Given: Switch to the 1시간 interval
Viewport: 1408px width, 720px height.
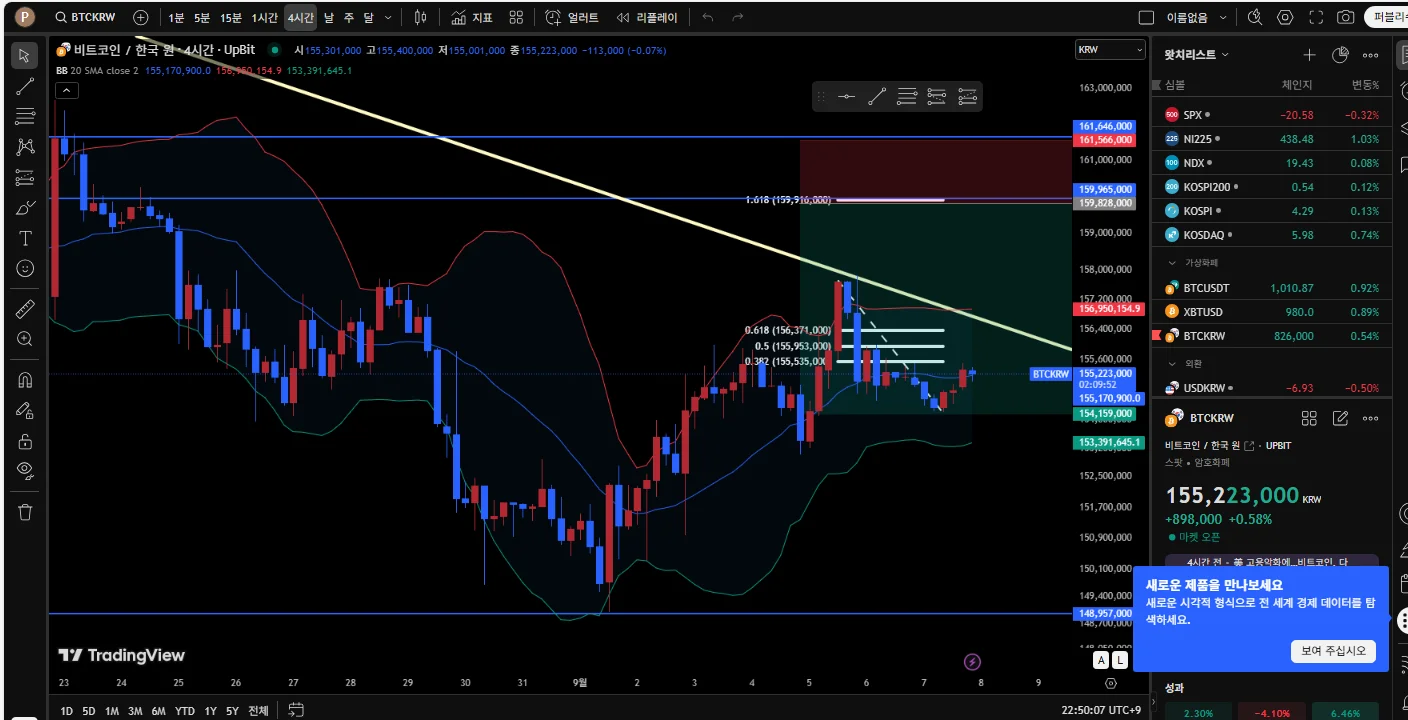Looking at the screenshot, I should [x=265, y=17].
